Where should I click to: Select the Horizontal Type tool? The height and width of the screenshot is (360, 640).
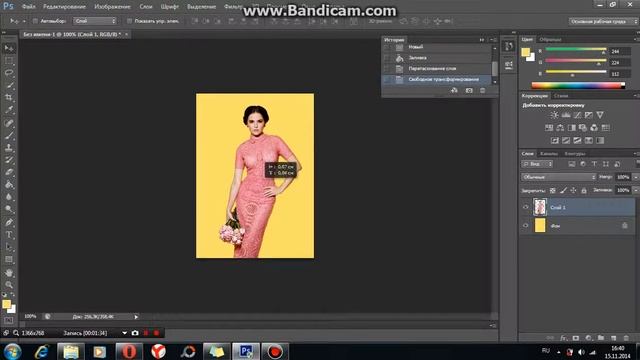coord(9,235)
